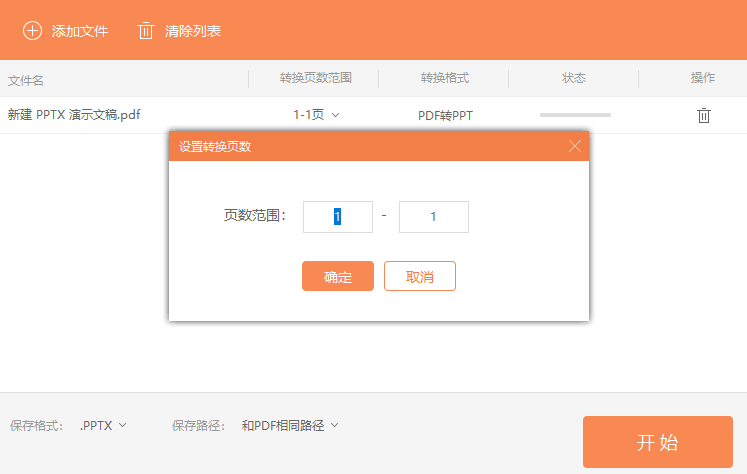Click 操作 column header
Image resolution: width=747 pixels, height=474 pixels.
coord(703,78)
